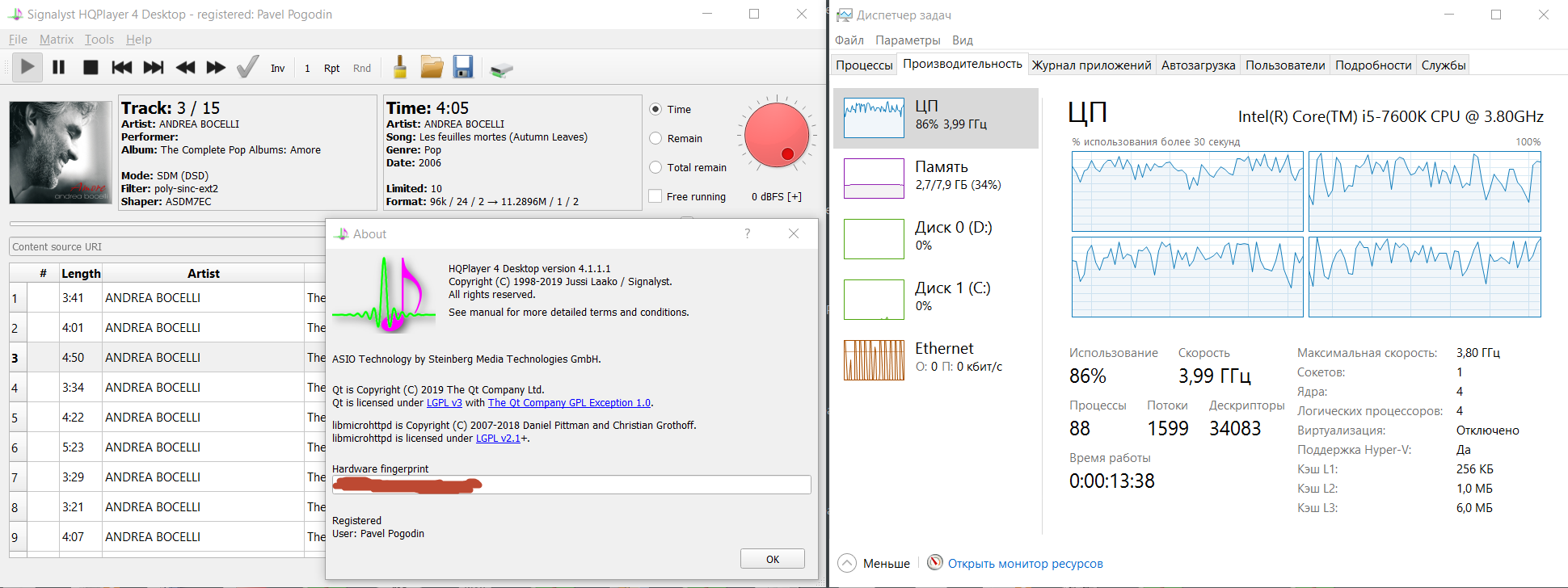Fast-forward the current track

(x=216, y=67)
